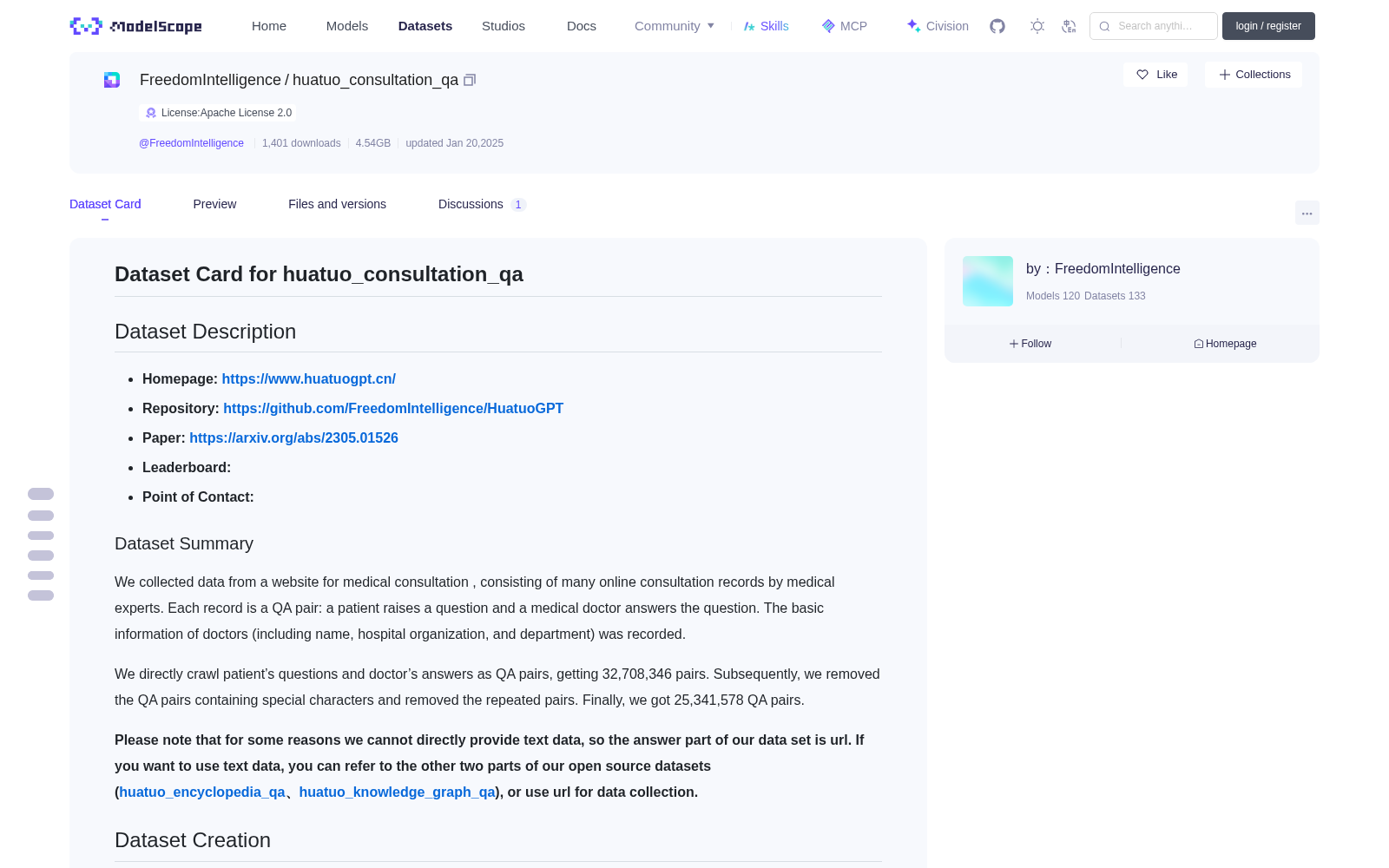Click the ModelScope logo
This screenshot has width=1389, height=868.
point(135,26)
